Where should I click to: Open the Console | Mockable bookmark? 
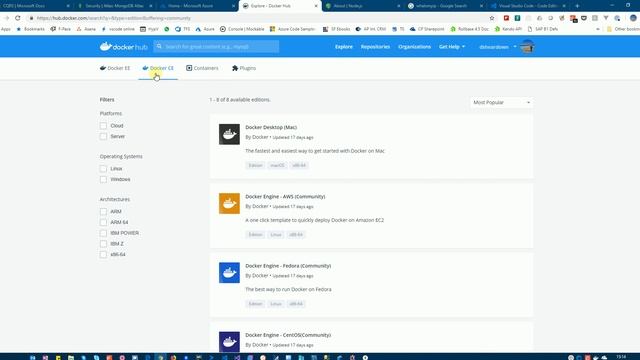pyautogui.click(x=242, y=29)
